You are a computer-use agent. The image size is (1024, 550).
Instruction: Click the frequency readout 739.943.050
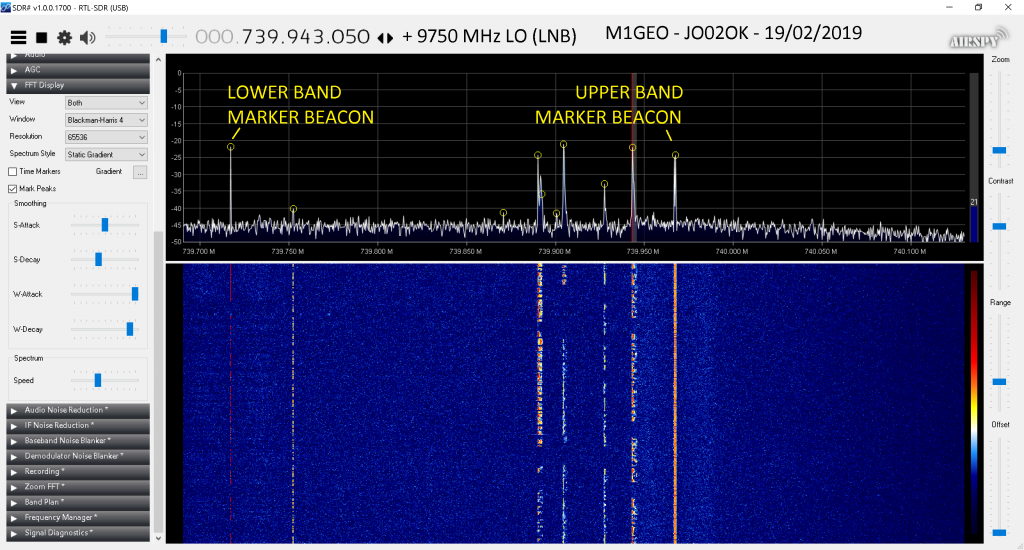coord(306,37)
